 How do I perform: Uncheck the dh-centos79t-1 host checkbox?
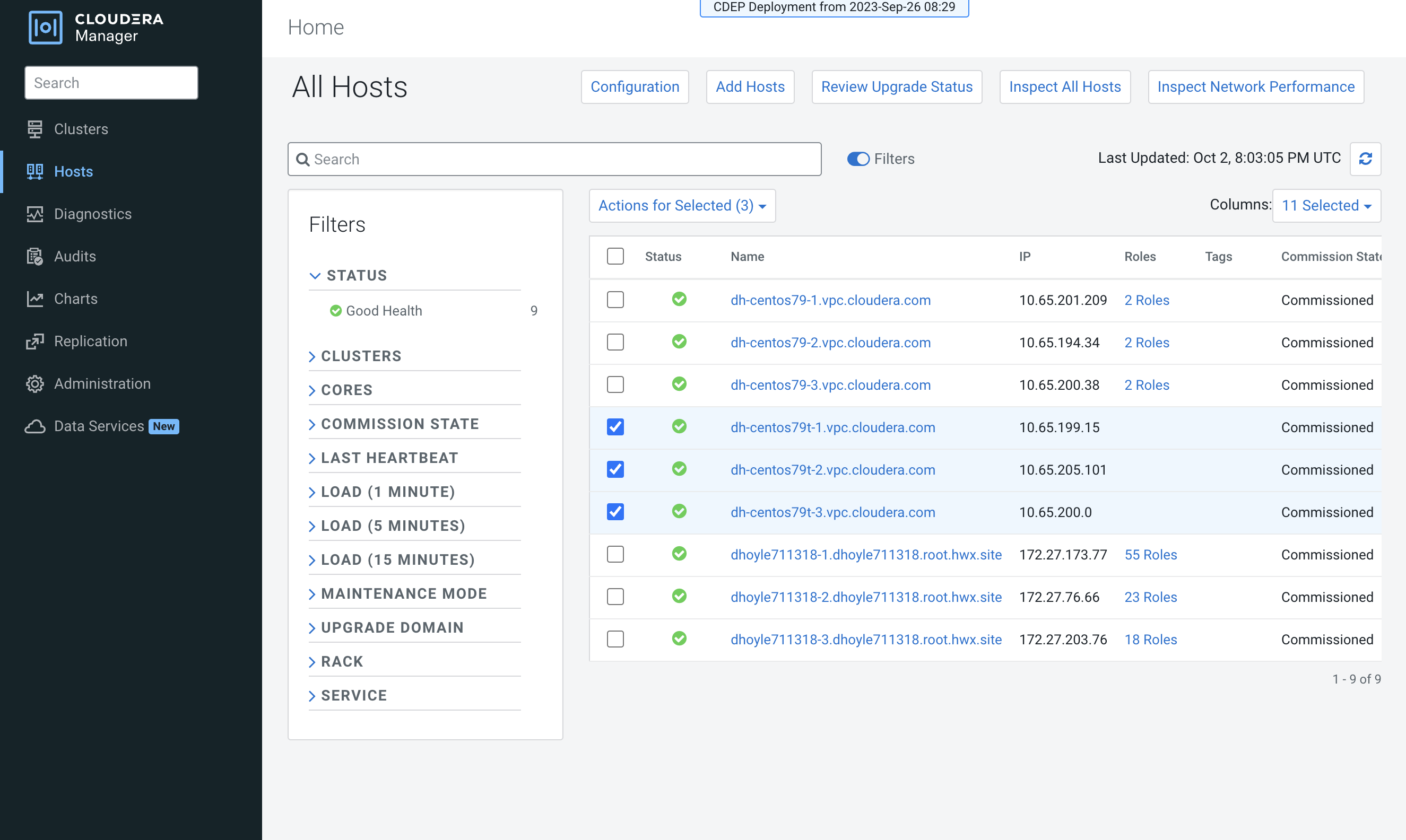point(615,427)
